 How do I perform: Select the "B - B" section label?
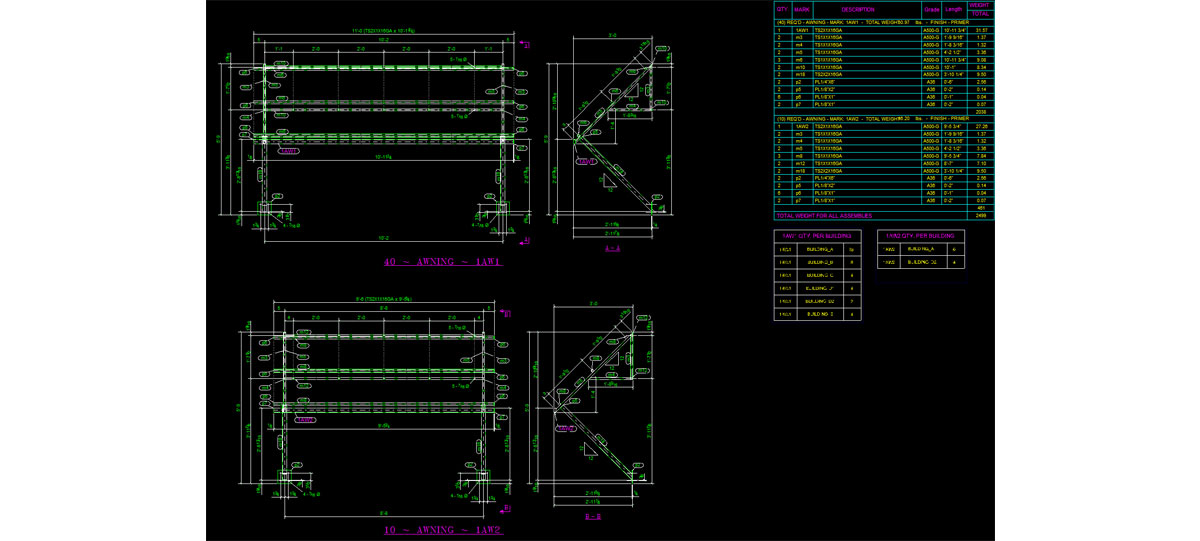pyautogui.click(x=593, y=516)
